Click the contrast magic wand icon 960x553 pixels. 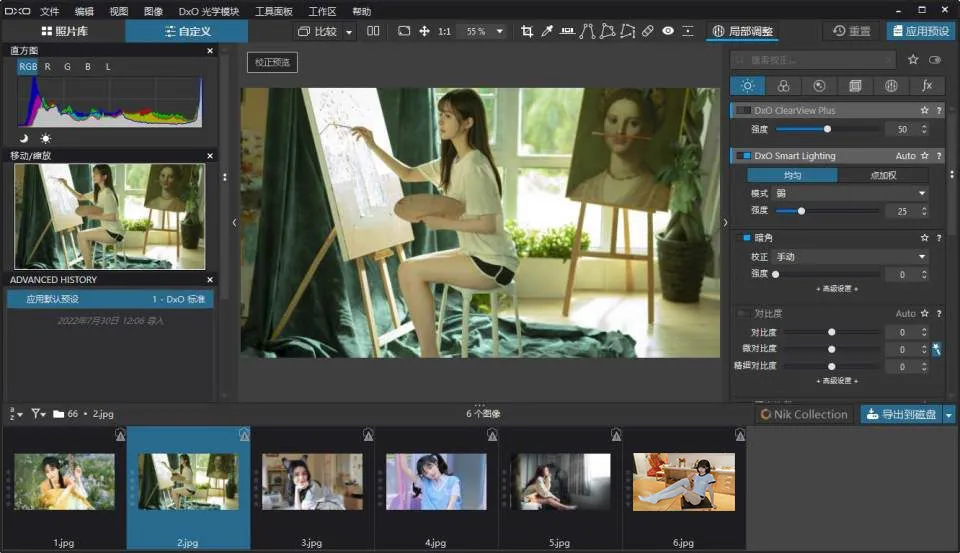pos(937,349)
